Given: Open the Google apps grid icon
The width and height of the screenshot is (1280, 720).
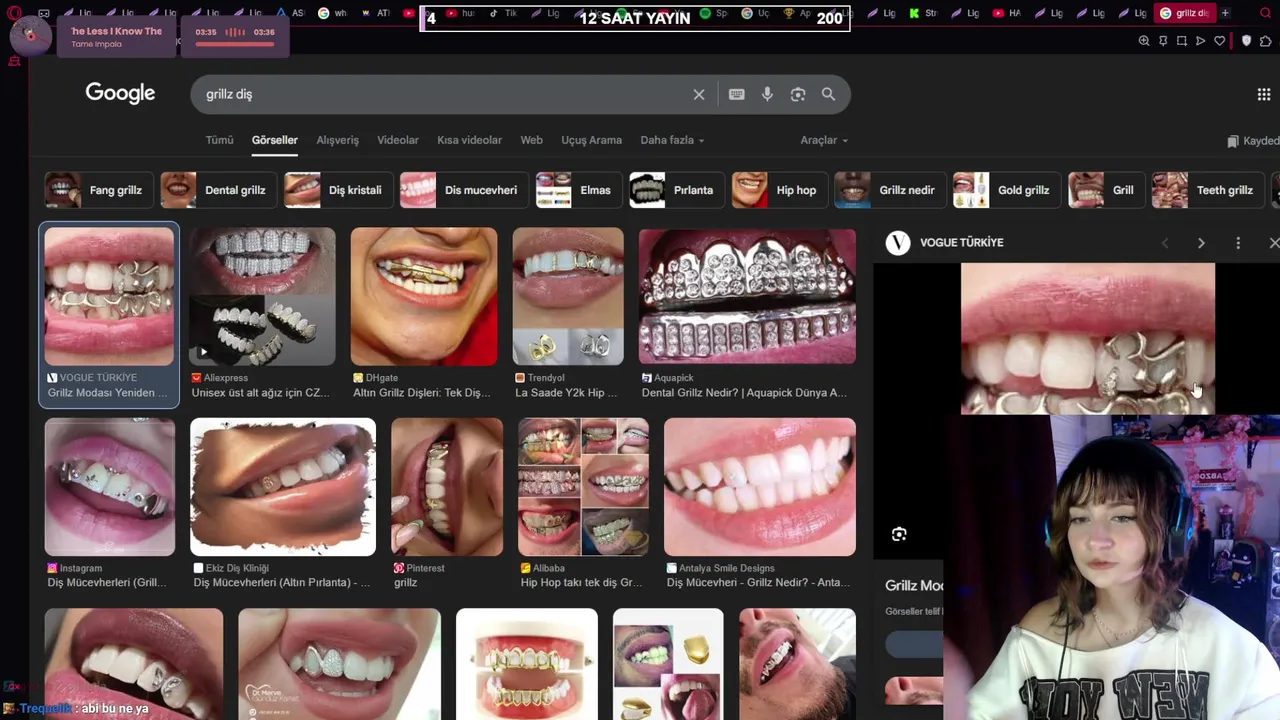Looking at the screenshot, I should click(x=1264, y=94).
